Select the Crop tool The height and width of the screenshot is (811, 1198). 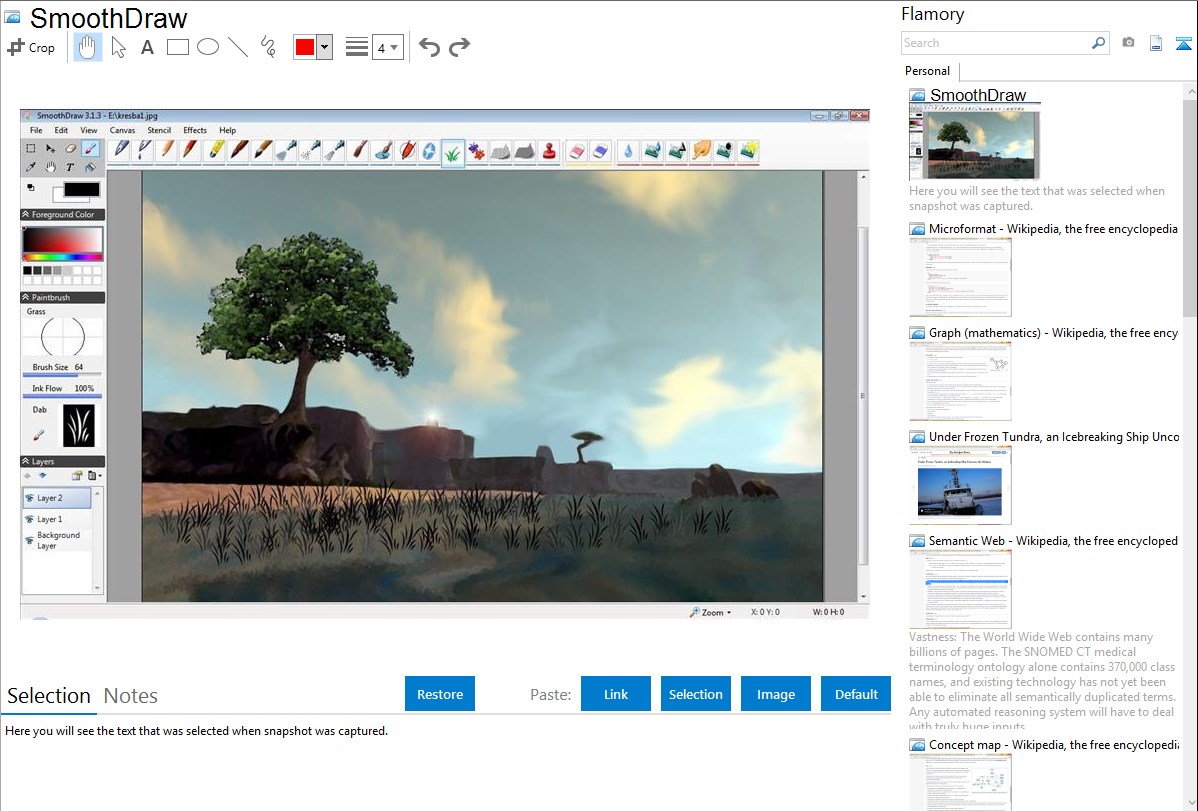pos(31,47)
